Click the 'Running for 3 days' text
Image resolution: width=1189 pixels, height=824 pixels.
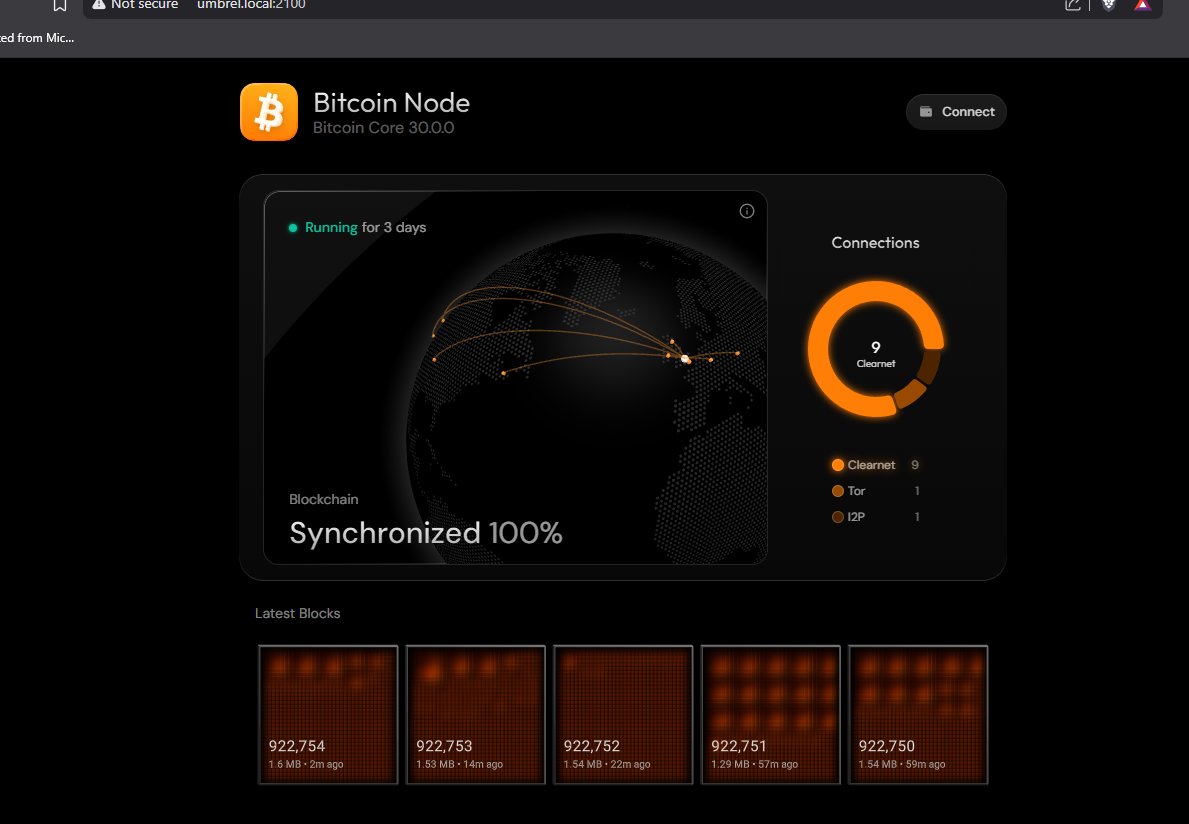365,227
